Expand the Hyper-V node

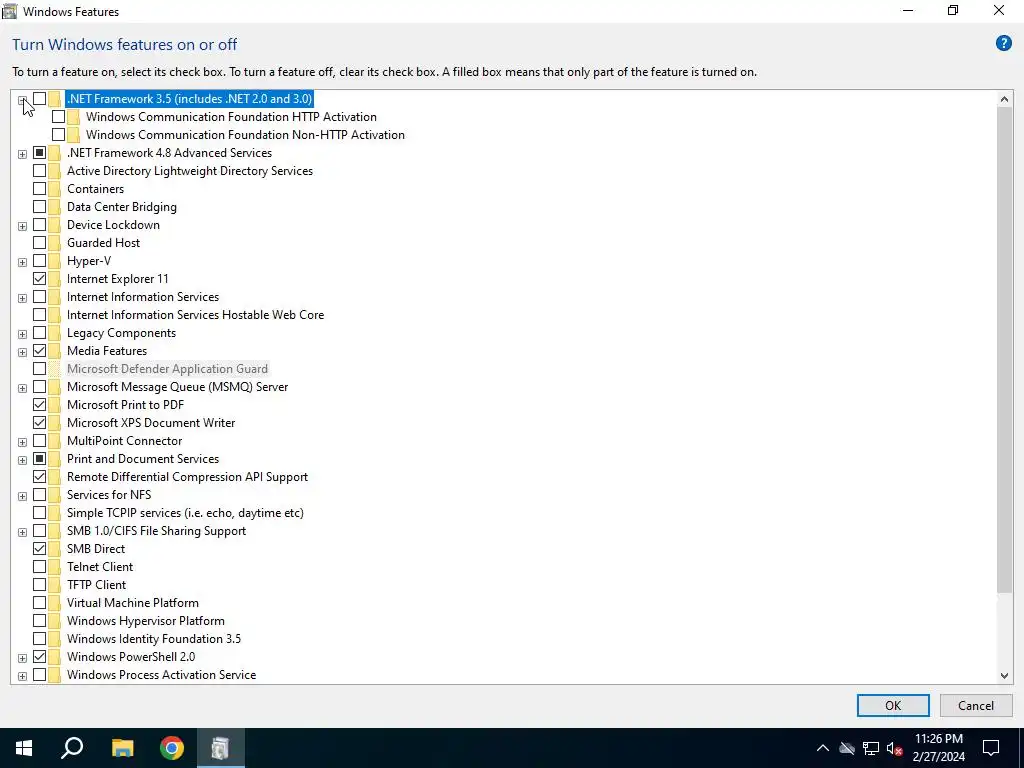[x=22, y=262]
